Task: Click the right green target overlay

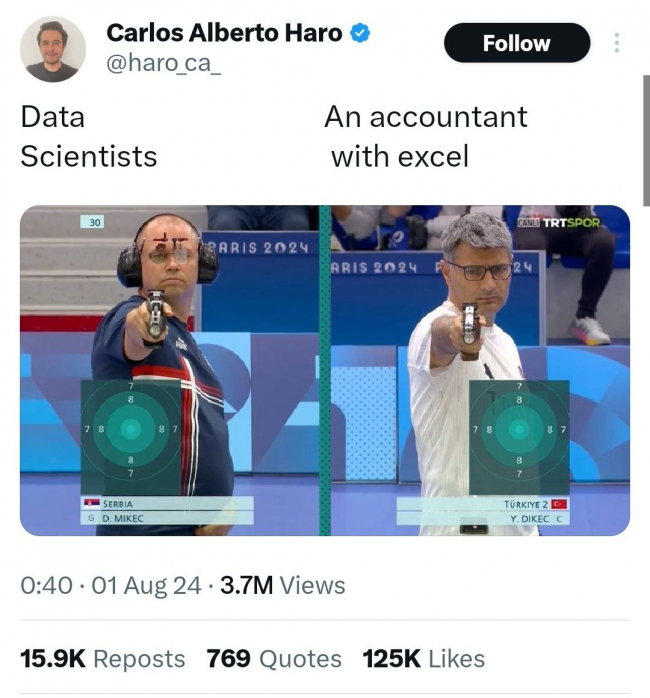Action: click(519, 430)
